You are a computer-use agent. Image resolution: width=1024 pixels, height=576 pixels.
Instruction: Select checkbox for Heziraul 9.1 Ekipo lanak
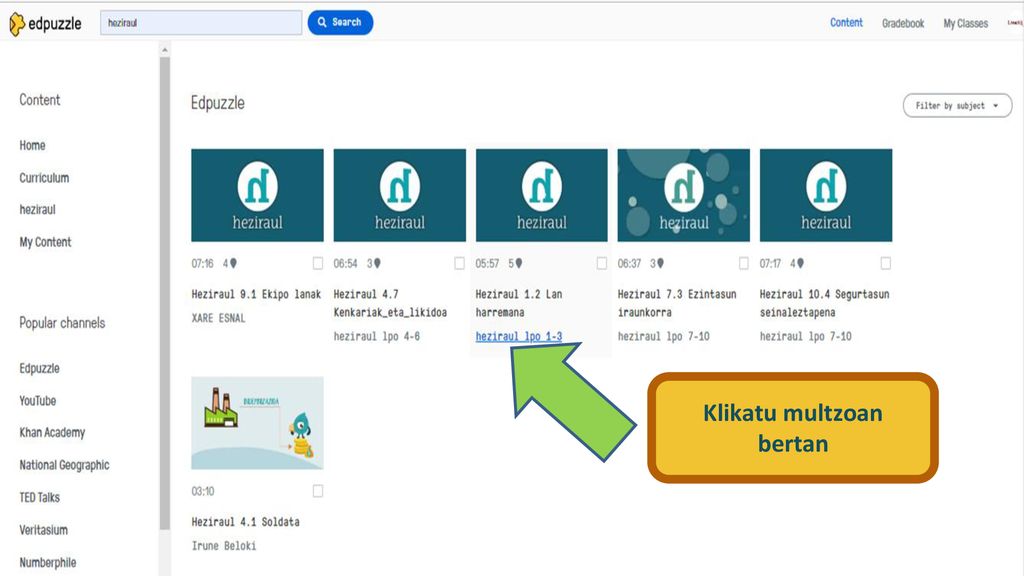point(317,263)
